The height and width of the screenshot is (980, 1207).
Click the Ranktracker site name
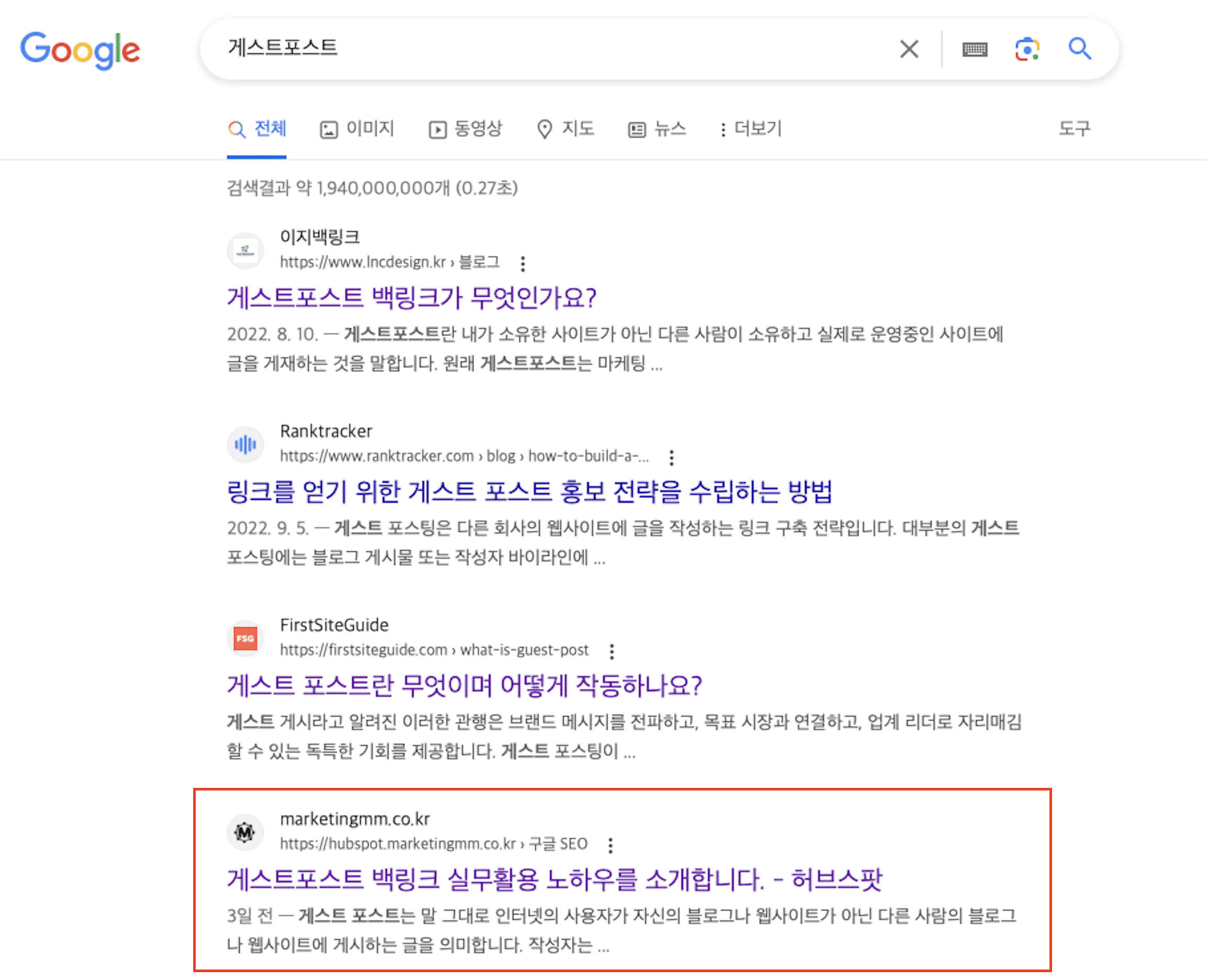coord(326,431)
